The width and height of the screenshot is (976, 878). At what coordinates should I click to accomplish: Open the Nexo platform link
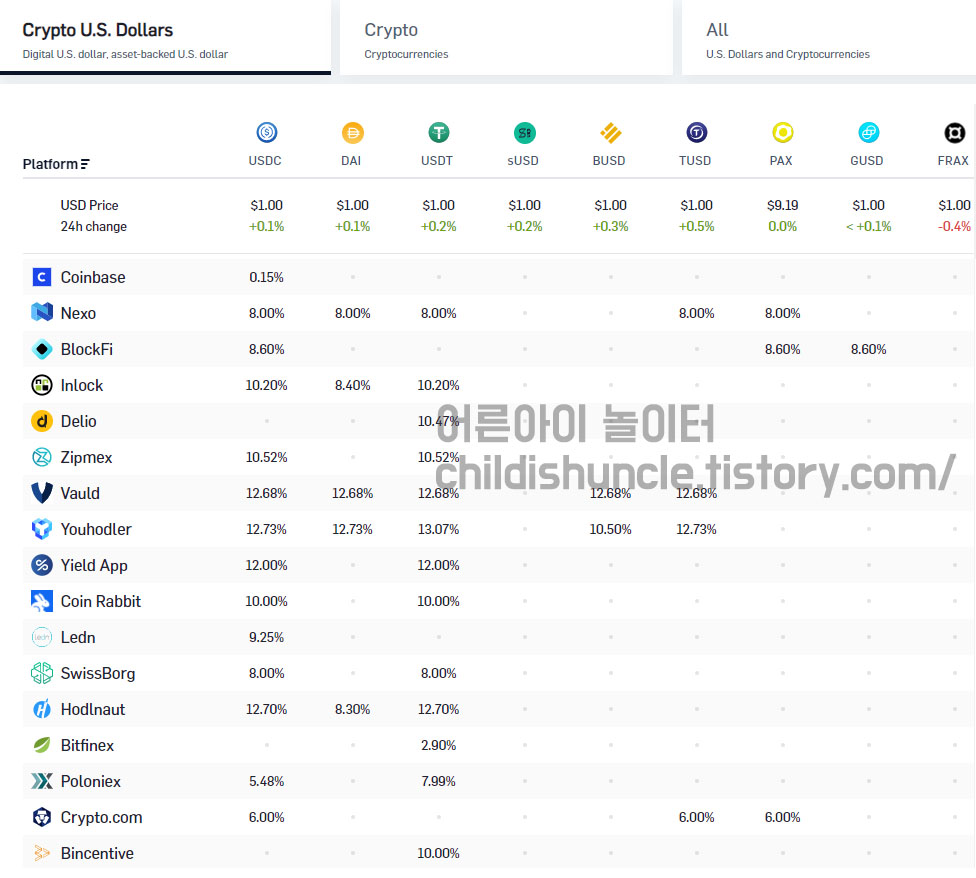coord(78,313)
